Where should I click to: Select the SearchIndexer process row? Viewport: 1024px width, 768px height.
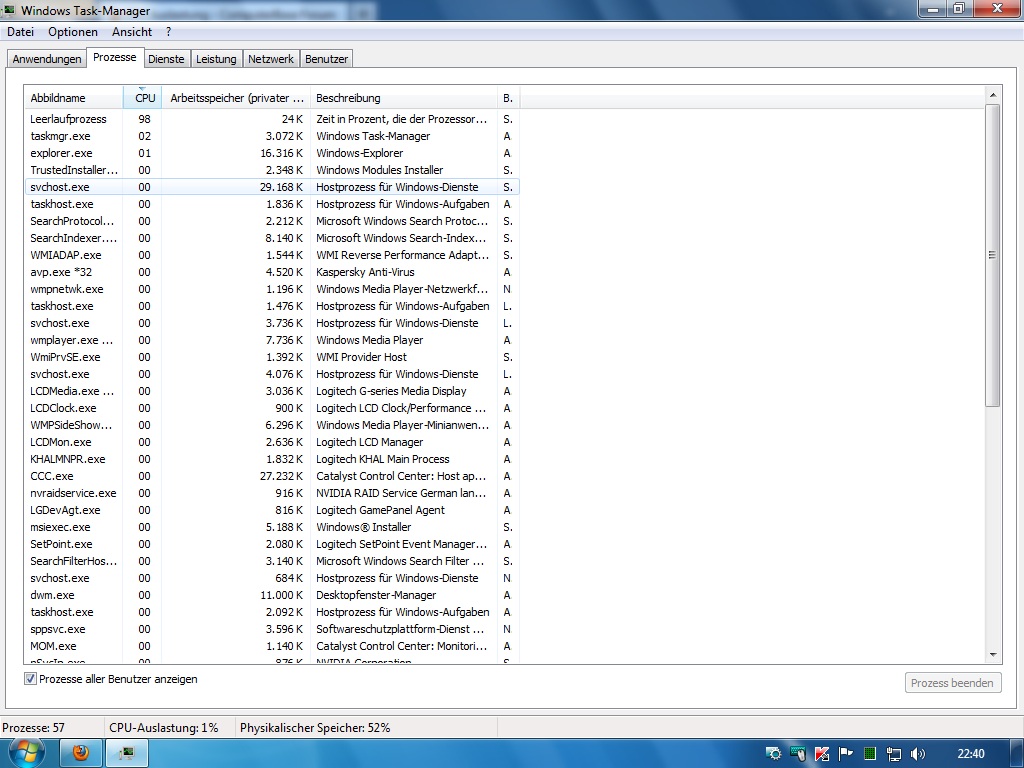tap(272, 238)
